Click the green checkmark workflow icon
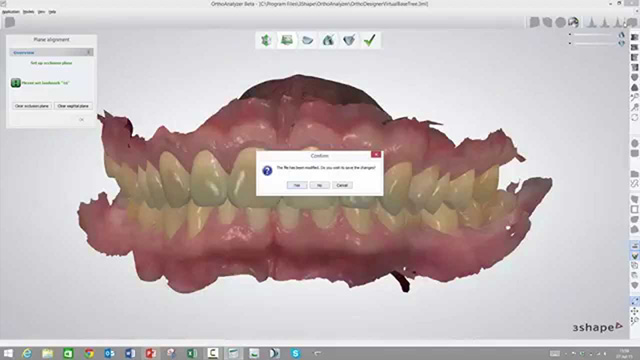This screenshot has width=640, height=360. (369, 40)
